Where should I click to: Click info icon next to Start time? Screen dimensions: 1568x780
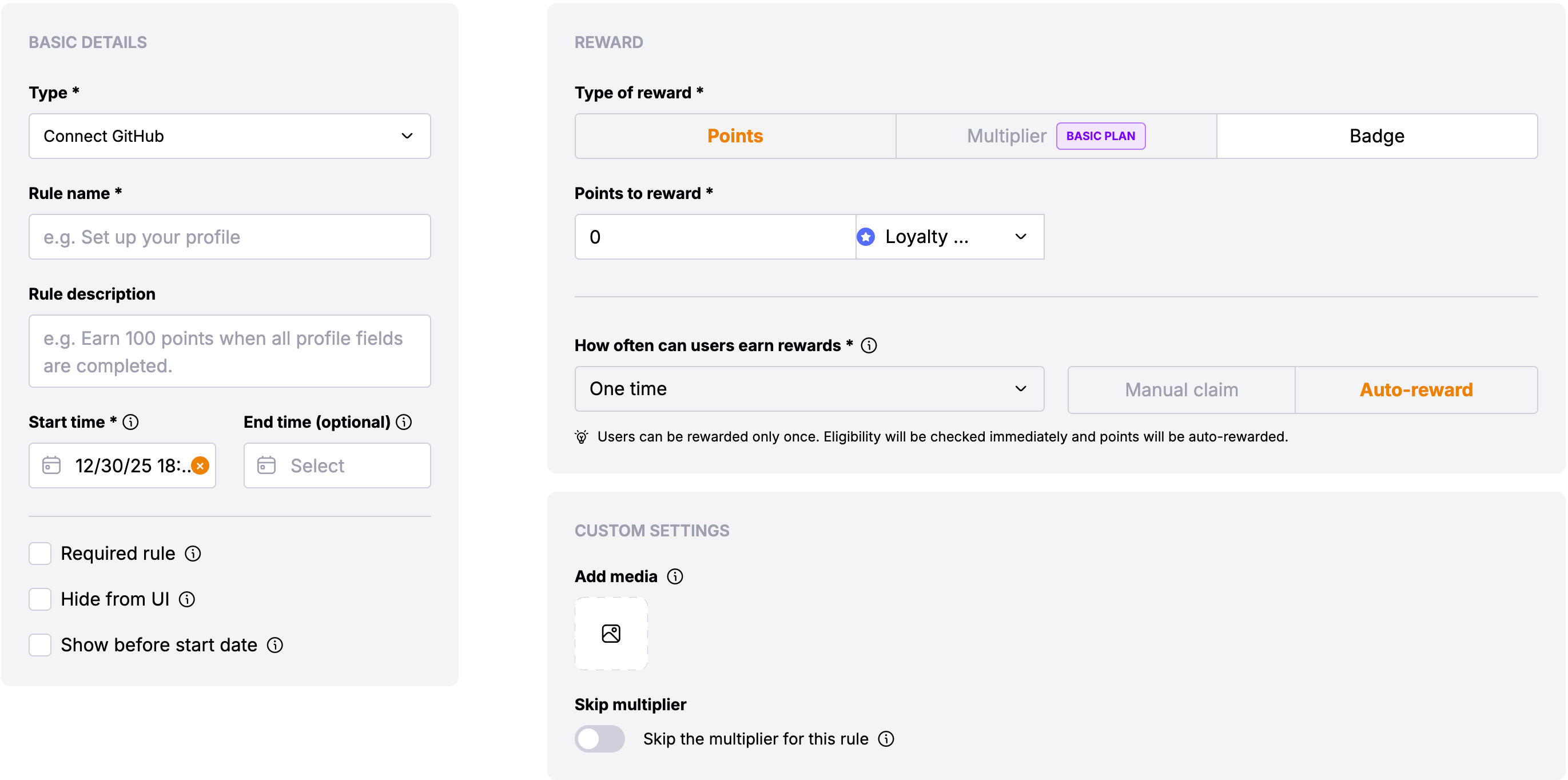[x=130, y=422]
